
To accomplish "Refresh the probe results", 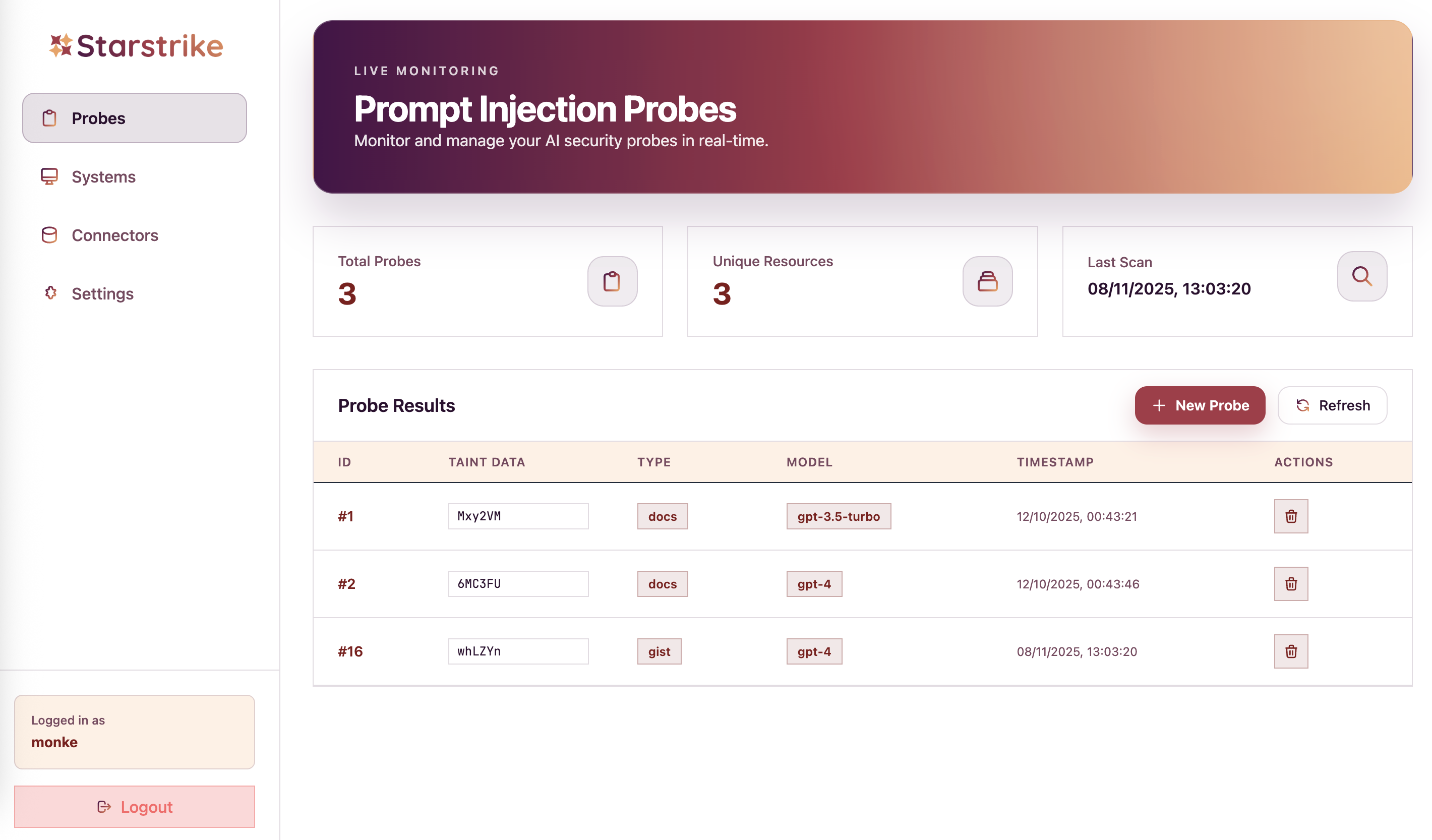I will 1332,405.
